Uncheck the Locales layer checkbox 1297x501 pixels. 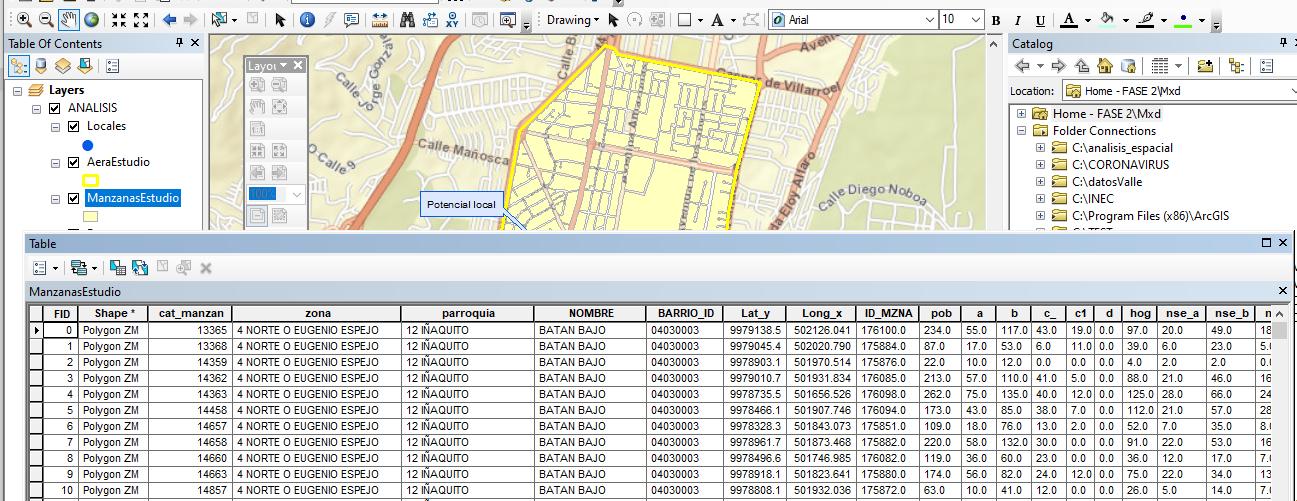click(73, 127)
